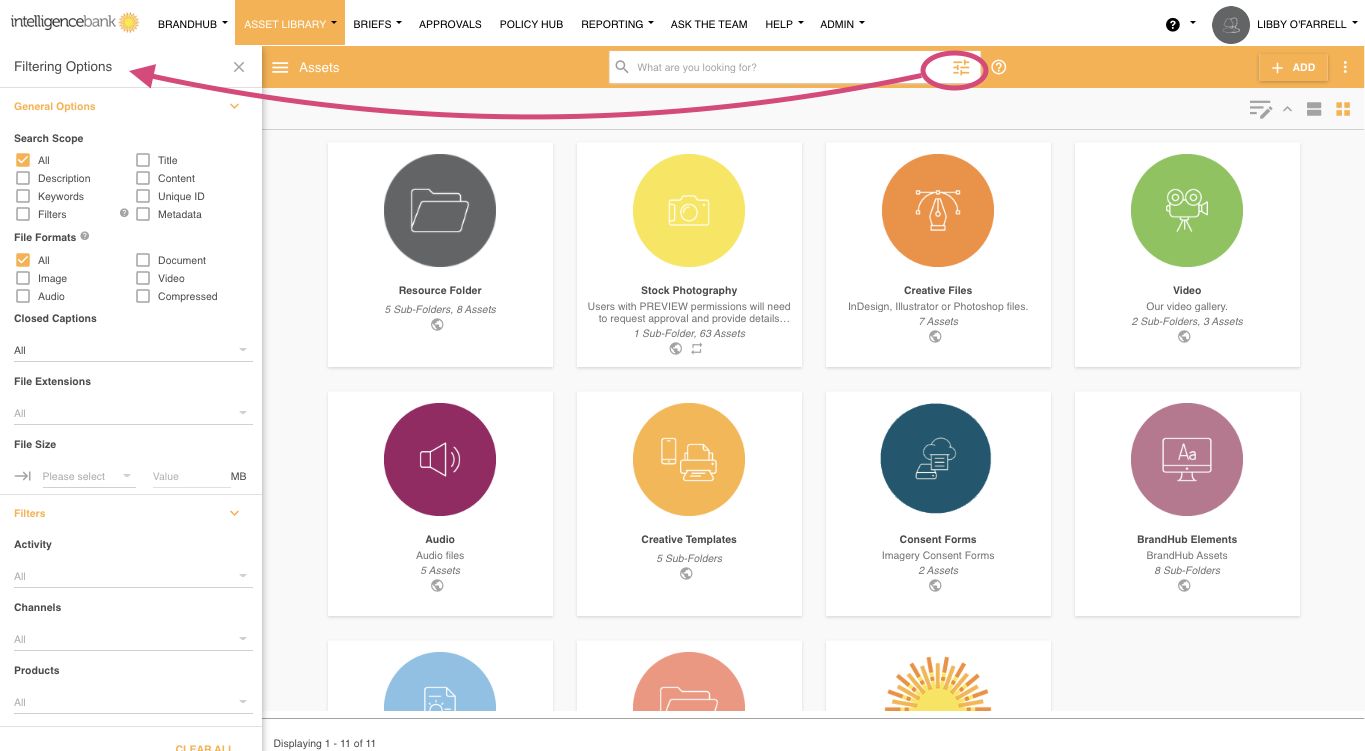Open the Asset Library menu

click(289, 24)
